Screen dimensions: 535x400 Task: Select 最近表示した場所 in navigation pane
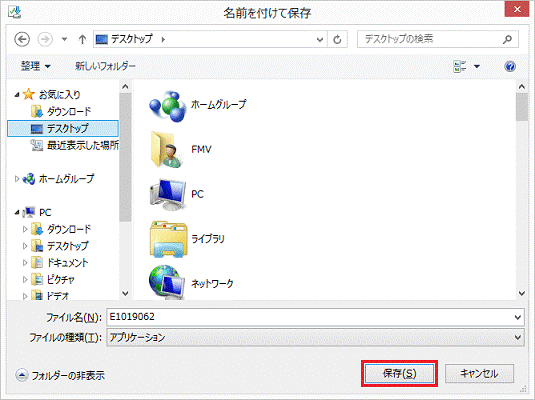click(x=83, y=145)
